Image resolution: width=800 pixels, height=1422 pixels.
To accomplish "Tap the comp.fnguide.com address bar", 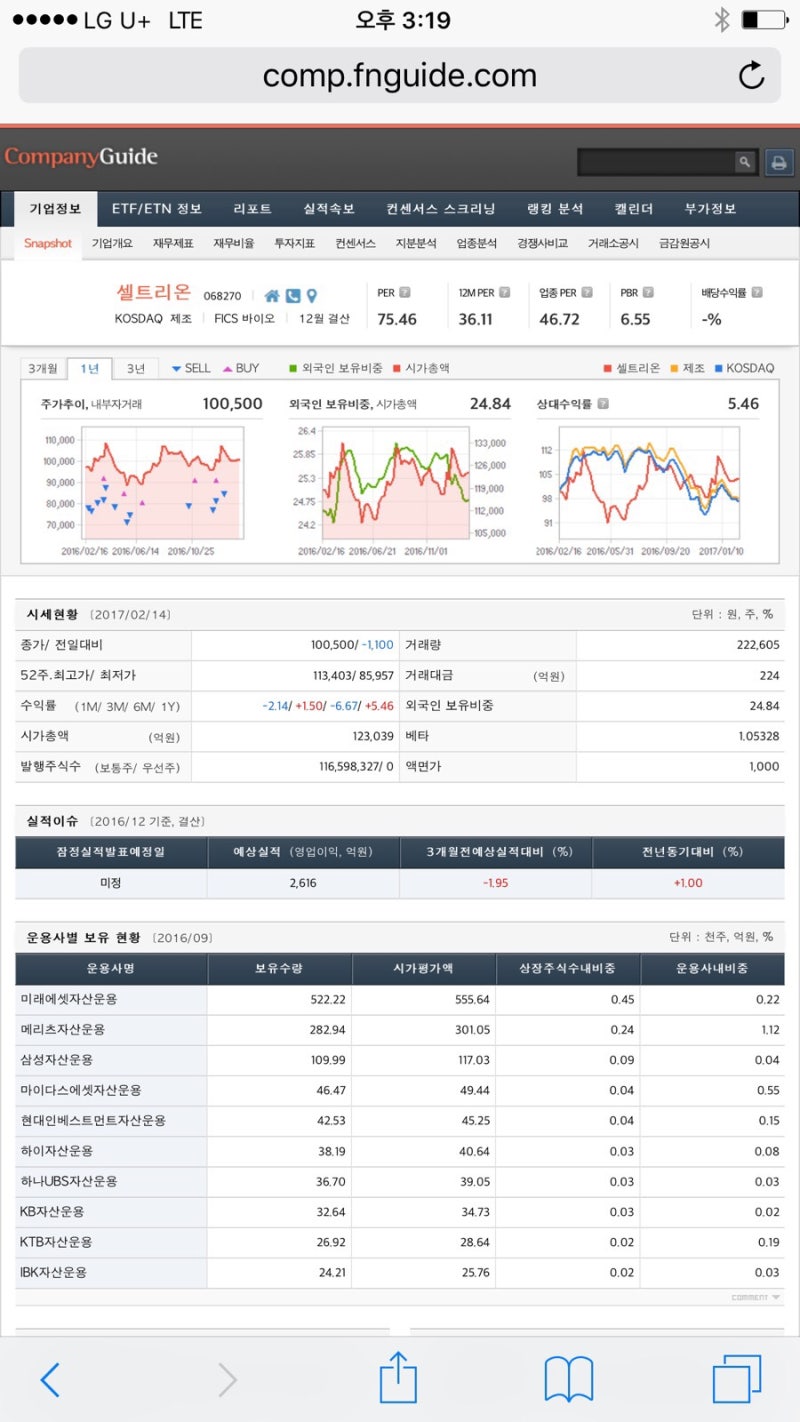I will pos(399,73).
